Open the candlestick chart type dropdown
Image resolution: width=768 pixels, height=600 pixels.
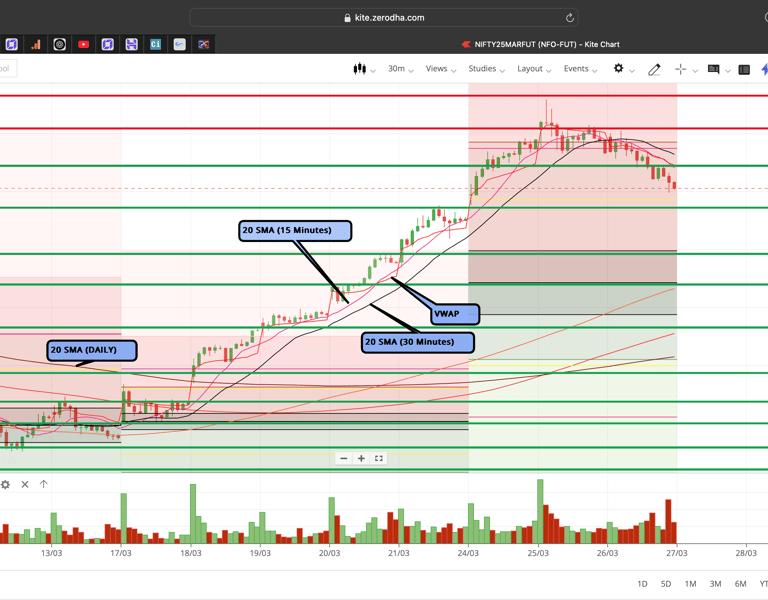[364, 69]
